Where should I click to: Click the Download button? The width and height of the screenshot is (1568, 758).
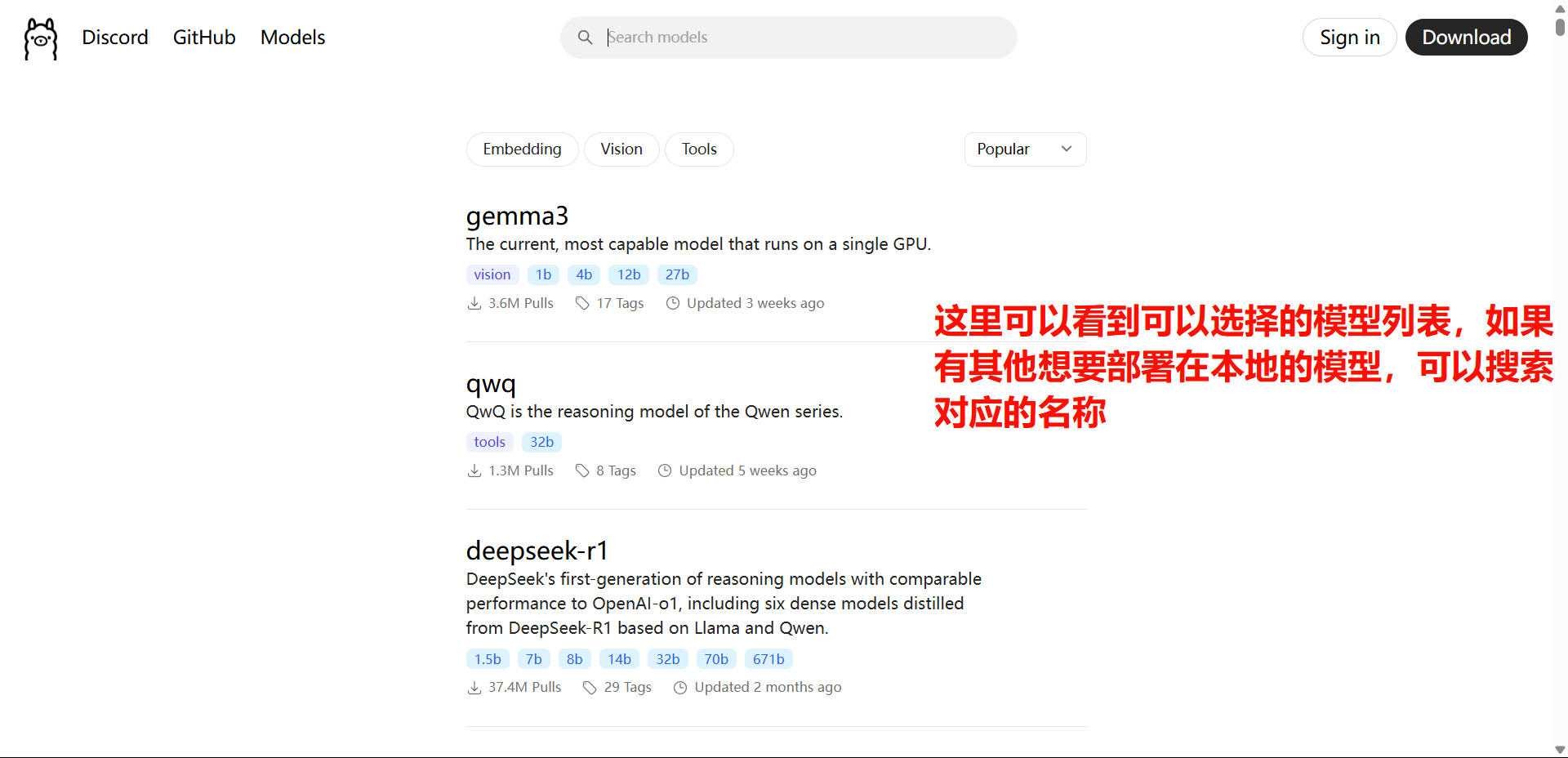tap(1467, 38)
